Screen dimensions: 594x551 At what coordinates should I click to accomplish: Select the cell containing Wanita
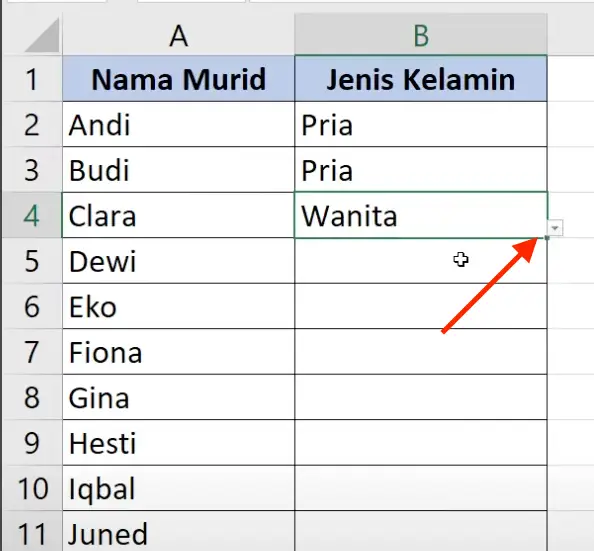[420, 215]
